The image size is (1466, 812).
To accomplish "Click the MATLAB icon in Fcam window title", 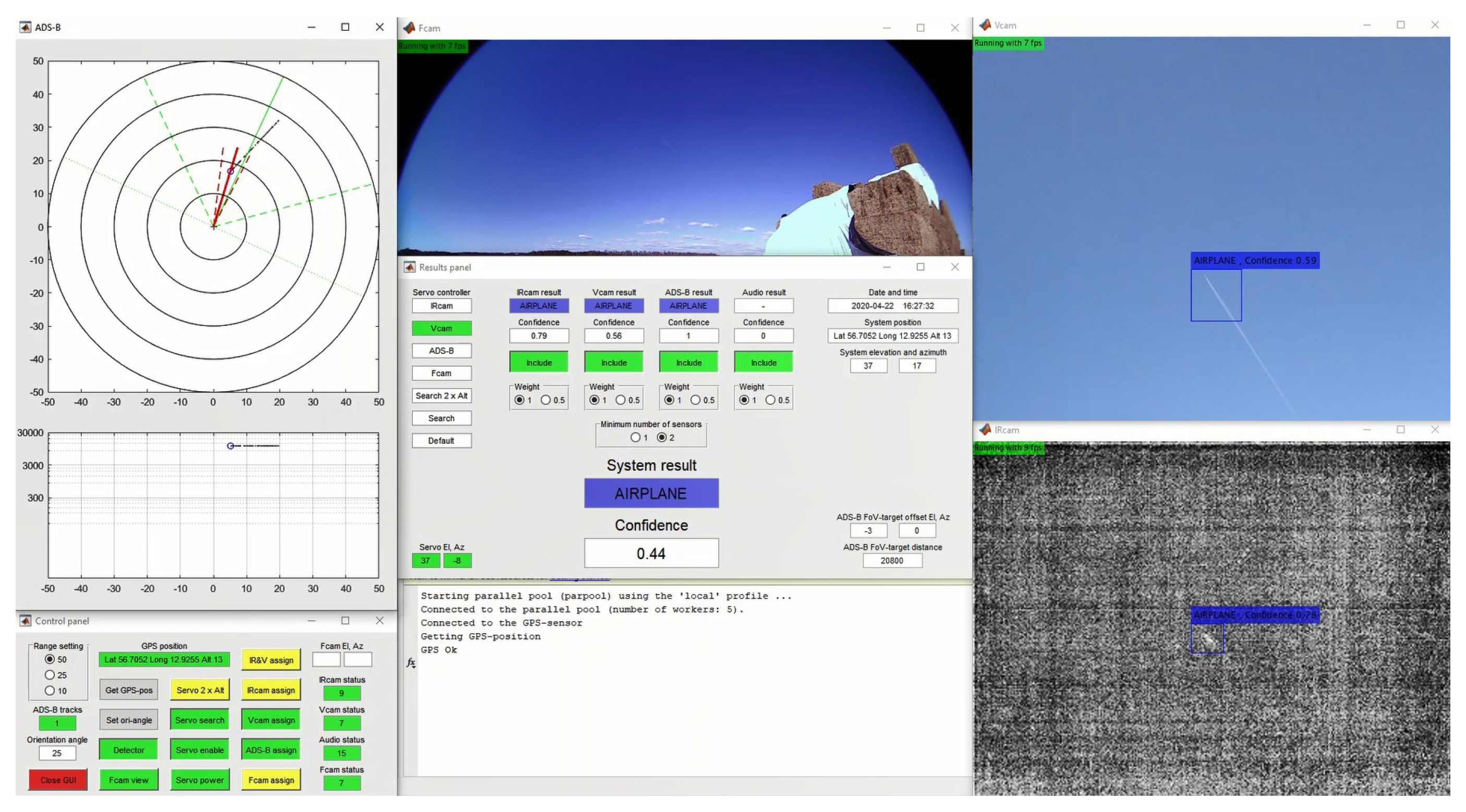I will click(x=409, y=28).
